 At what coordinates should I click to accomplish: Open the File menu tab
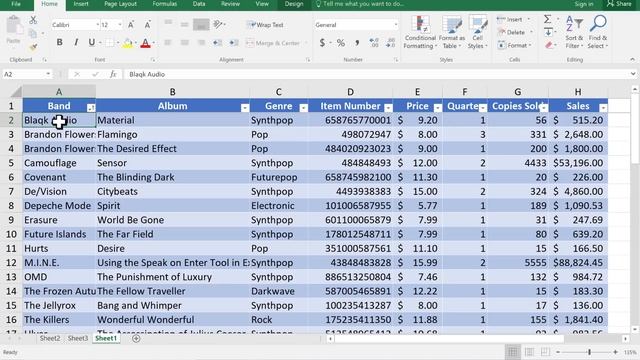(16, 4)
